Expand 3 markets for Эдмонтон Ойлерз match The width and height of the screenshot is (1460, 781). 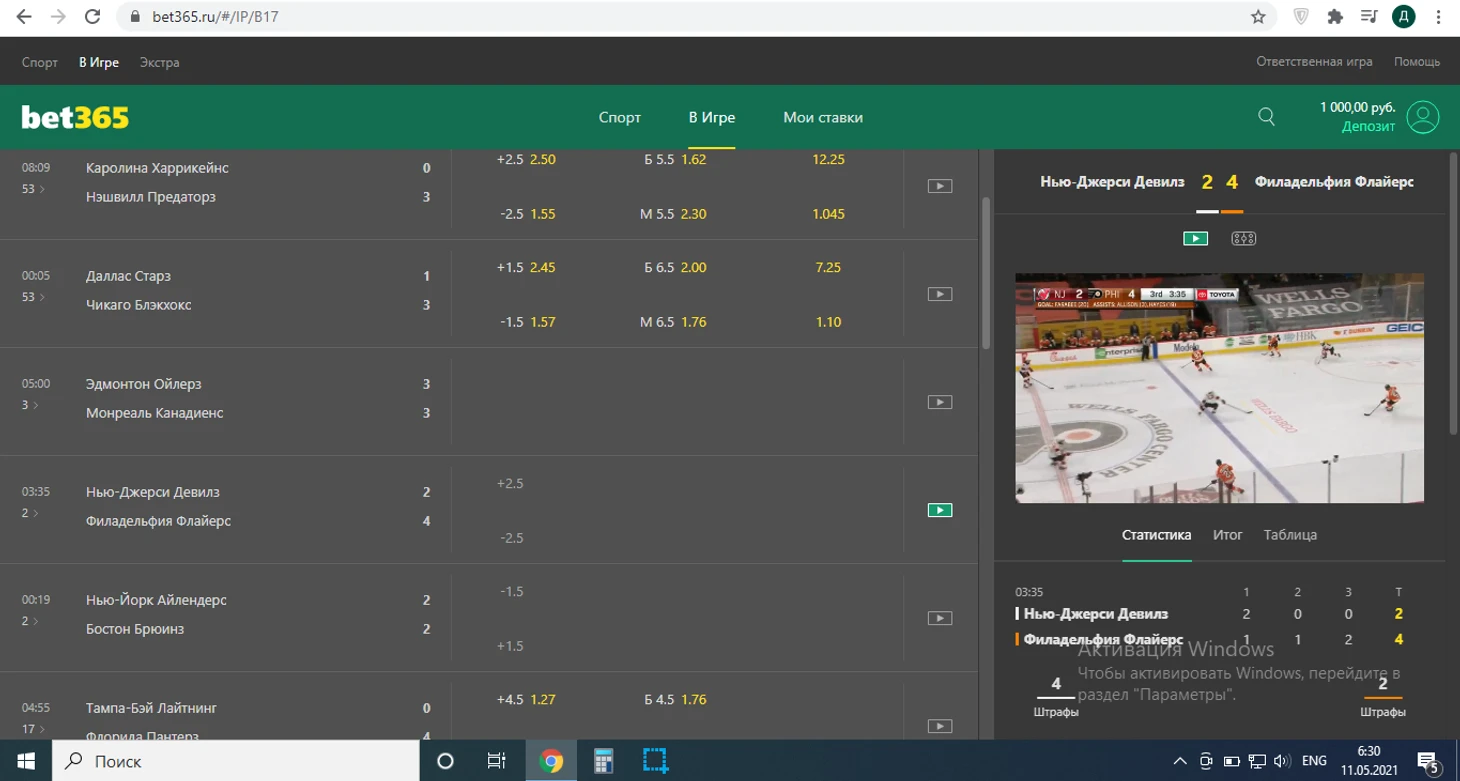click(x=31, y=405)
